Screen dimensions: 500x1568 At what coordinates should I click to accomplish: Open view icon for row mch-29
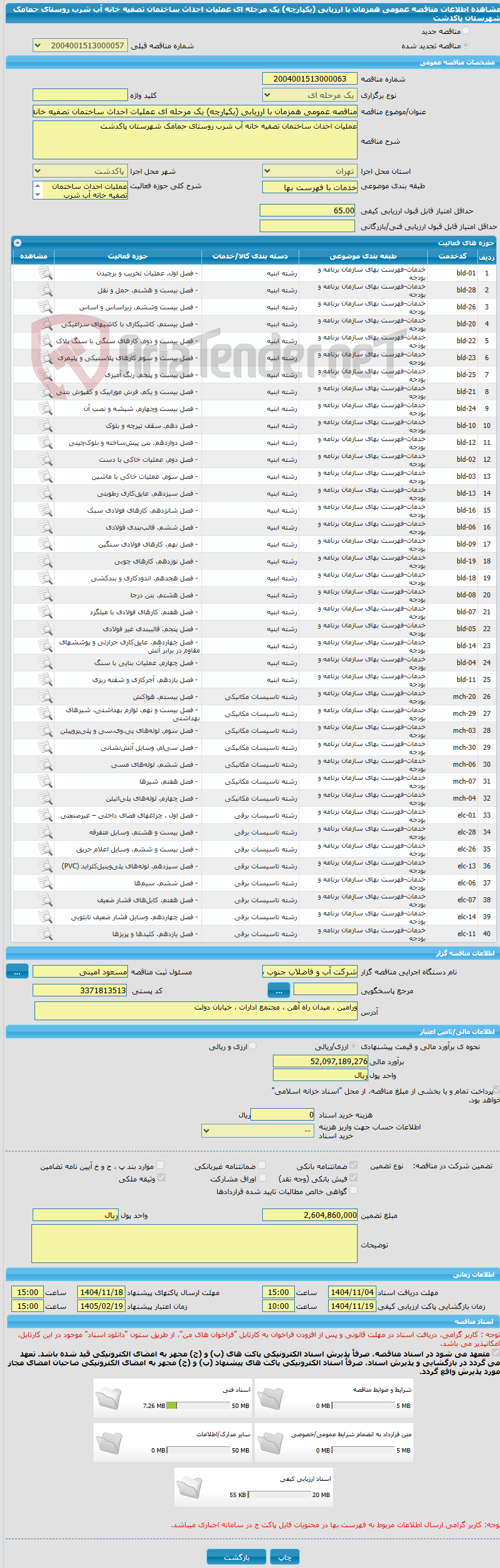[x=45, y=713]
